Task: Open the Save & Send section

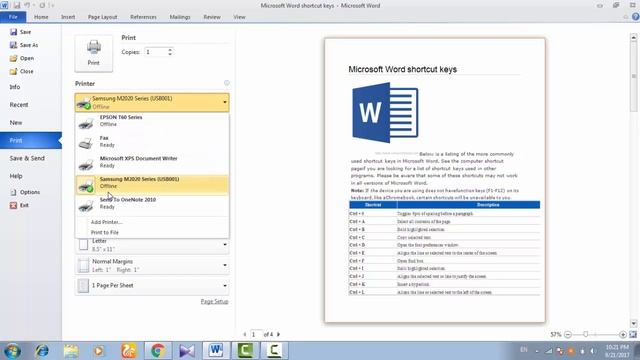Action: coord(31,158)
